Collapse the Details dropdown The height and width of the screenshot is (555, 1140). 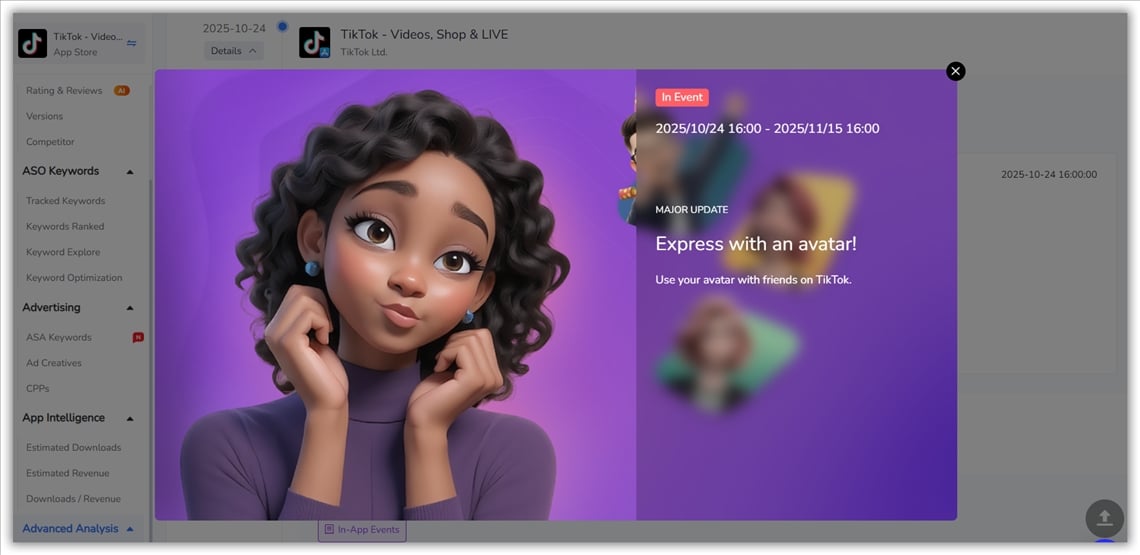click(x=233, y=51)
